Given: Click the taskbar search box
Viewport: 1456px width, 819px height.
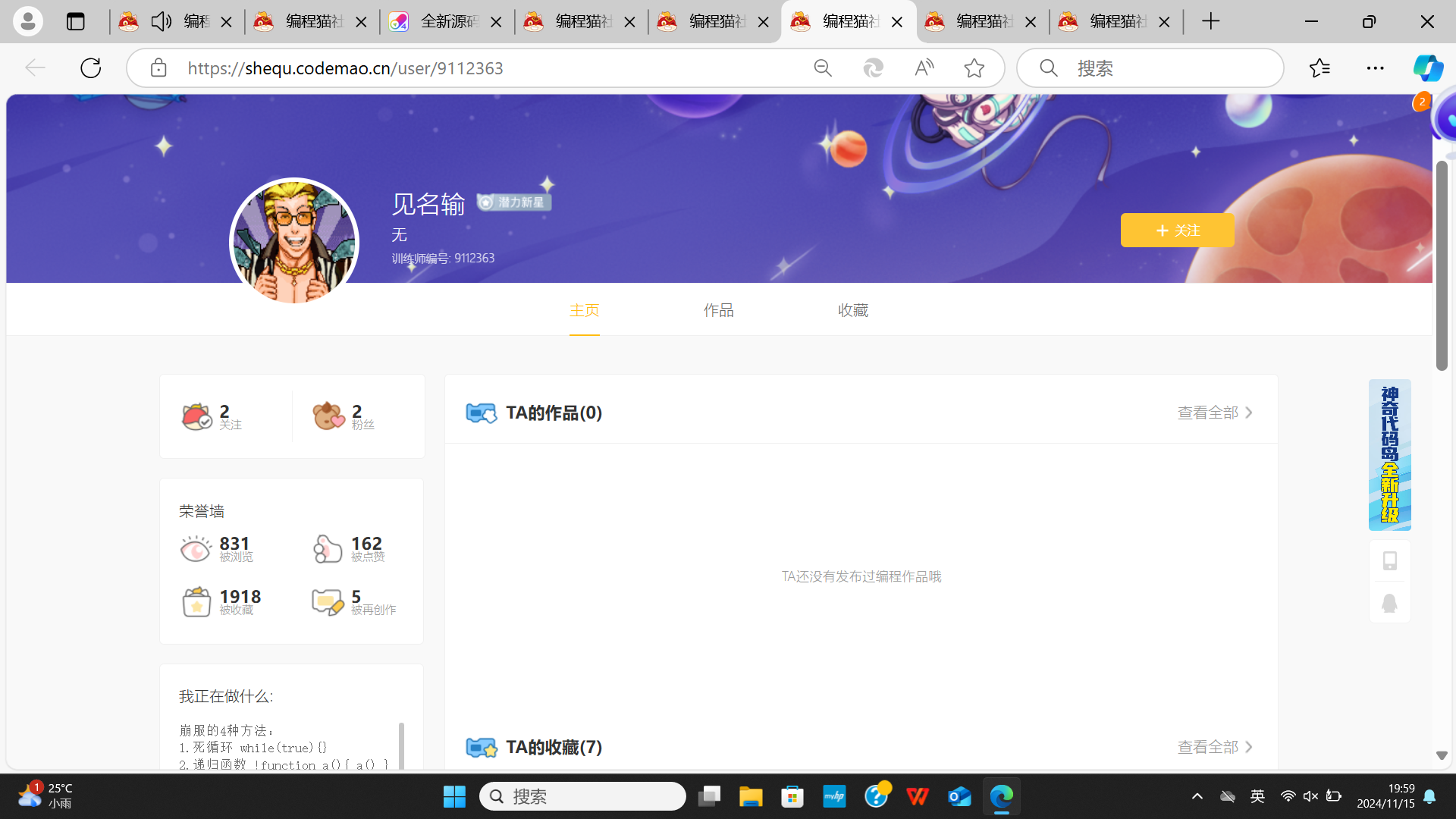Looking at the screenshot, I should tap(582, 796).
